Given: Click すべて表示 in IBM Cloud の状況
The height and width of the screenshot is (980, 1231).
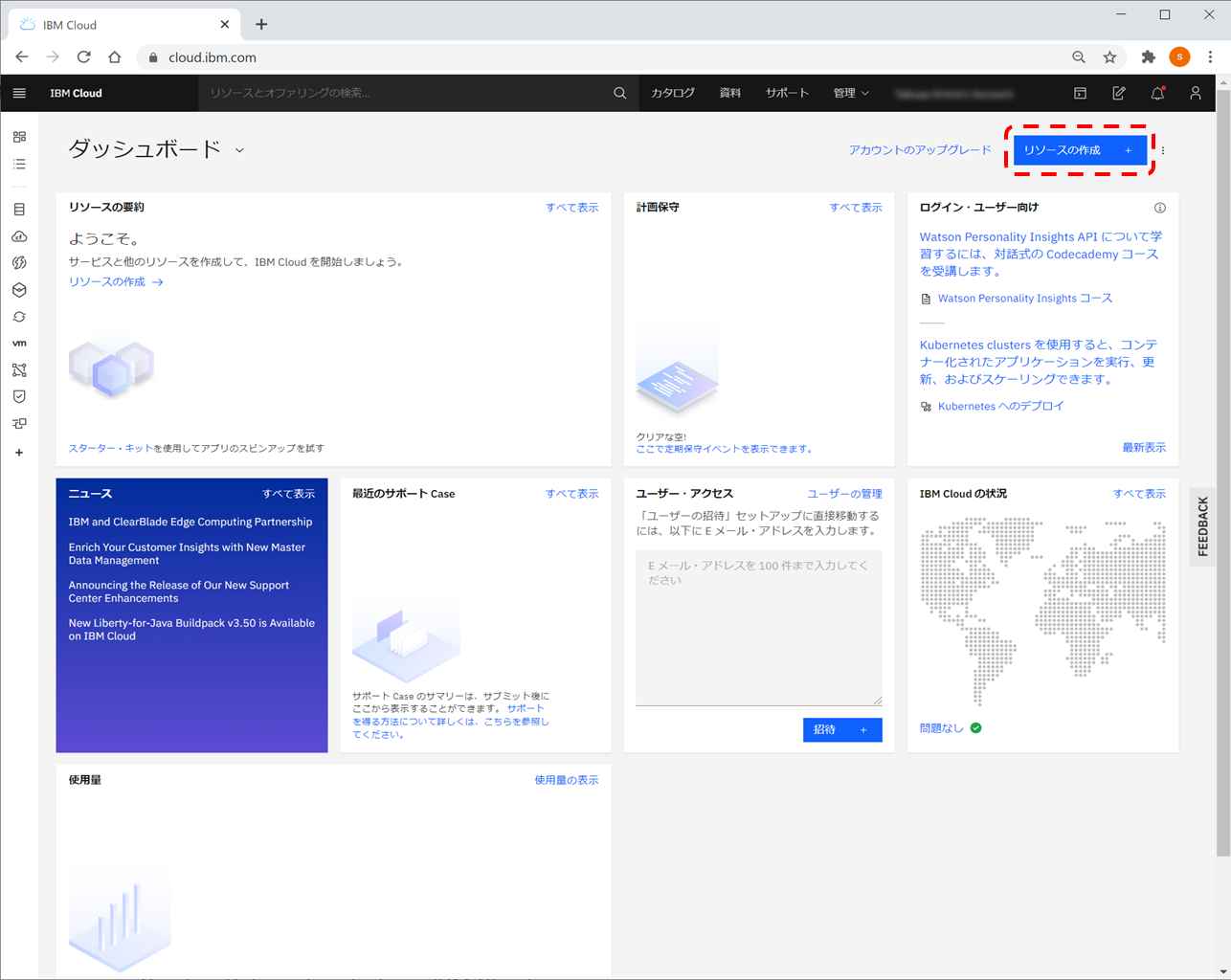Looking at the screenshot, I should click(x=1139, y=494).
